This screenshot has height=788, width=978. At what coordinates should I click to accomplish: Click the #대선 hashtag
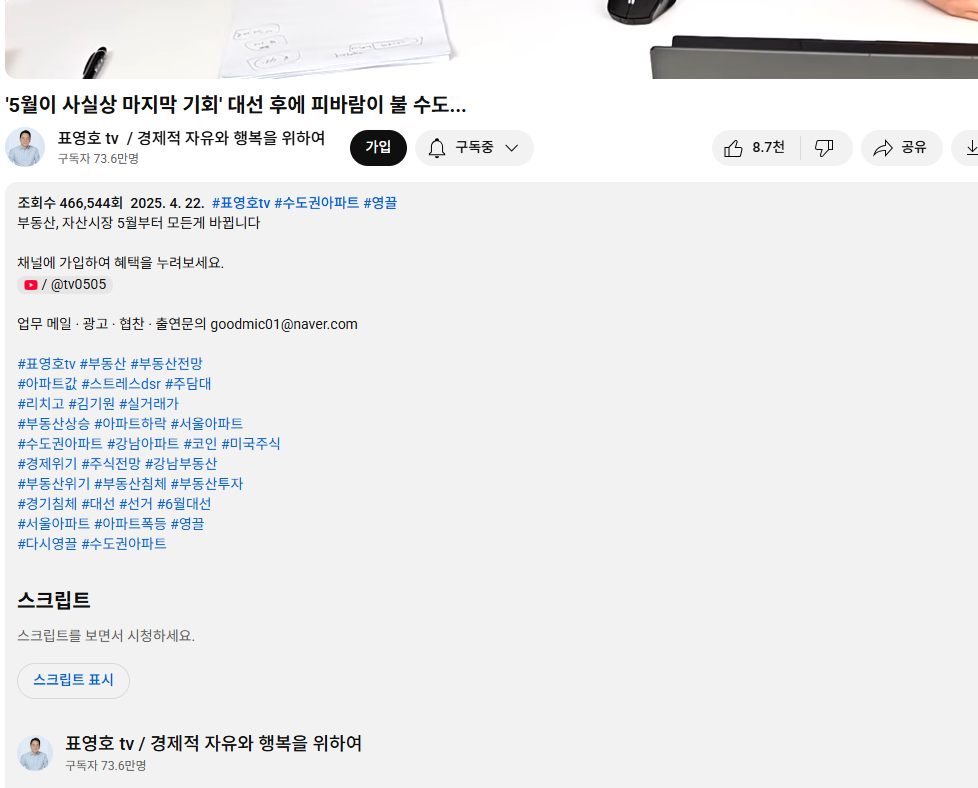[98, 503]
